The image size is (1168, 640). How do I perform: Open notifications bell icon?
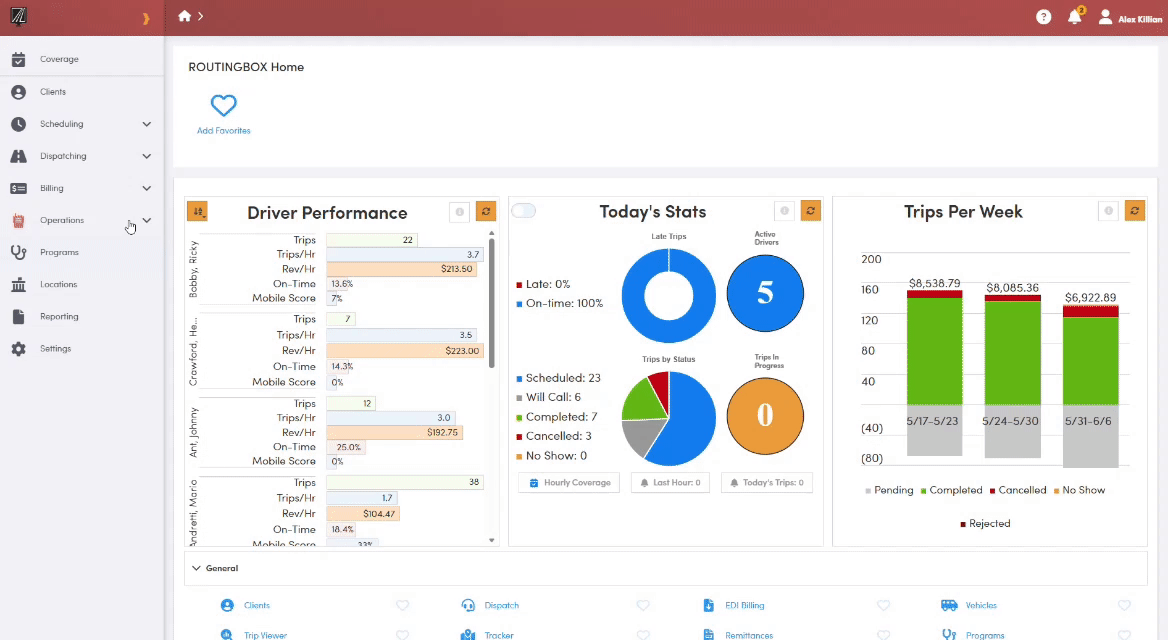1074,16
